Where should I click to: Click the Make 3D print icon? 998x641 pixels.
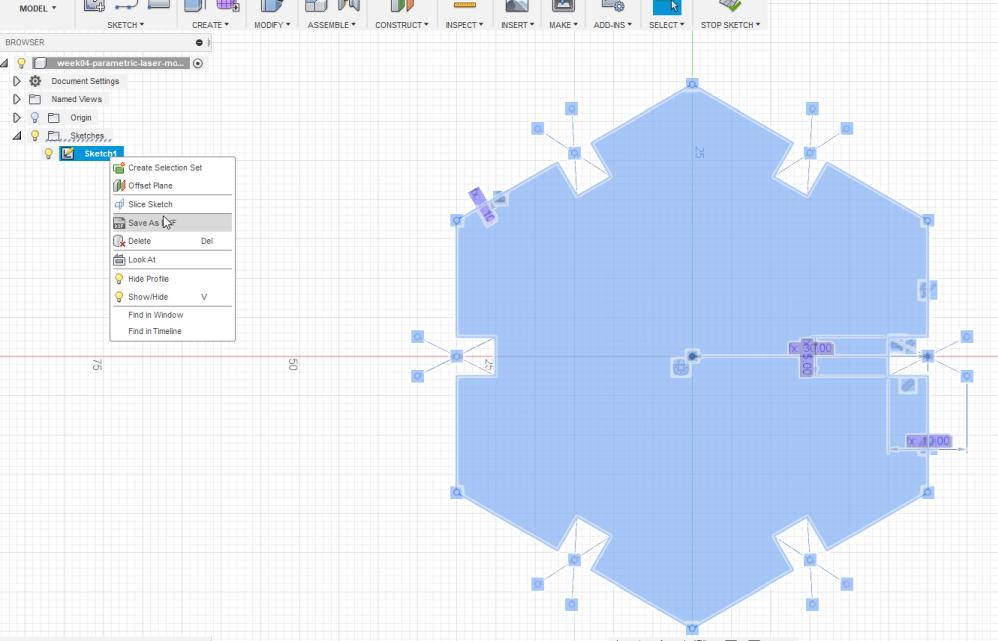pyautogui.click(x=563, y=6)
